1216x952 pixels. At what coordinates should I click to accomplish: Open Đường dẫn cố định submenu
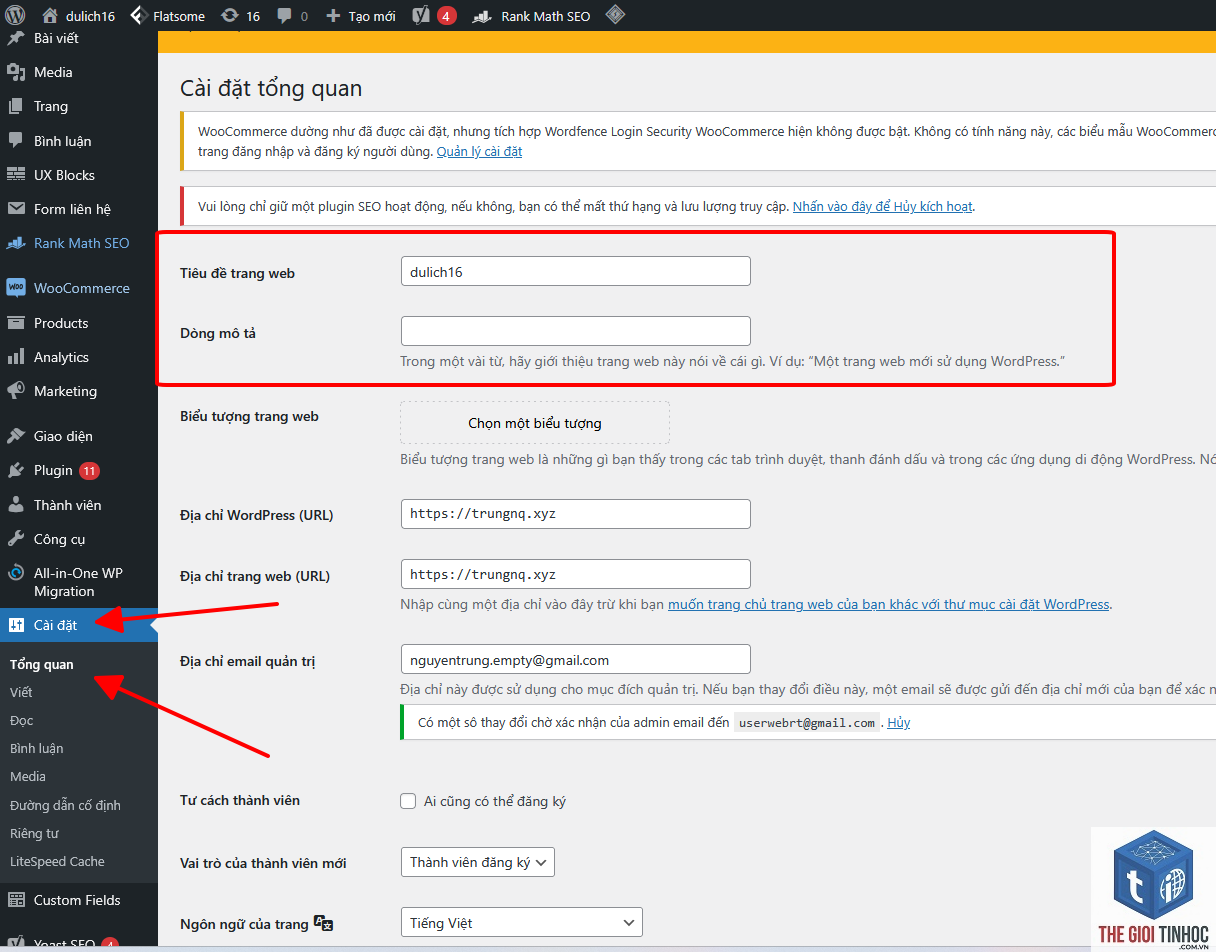65,805
